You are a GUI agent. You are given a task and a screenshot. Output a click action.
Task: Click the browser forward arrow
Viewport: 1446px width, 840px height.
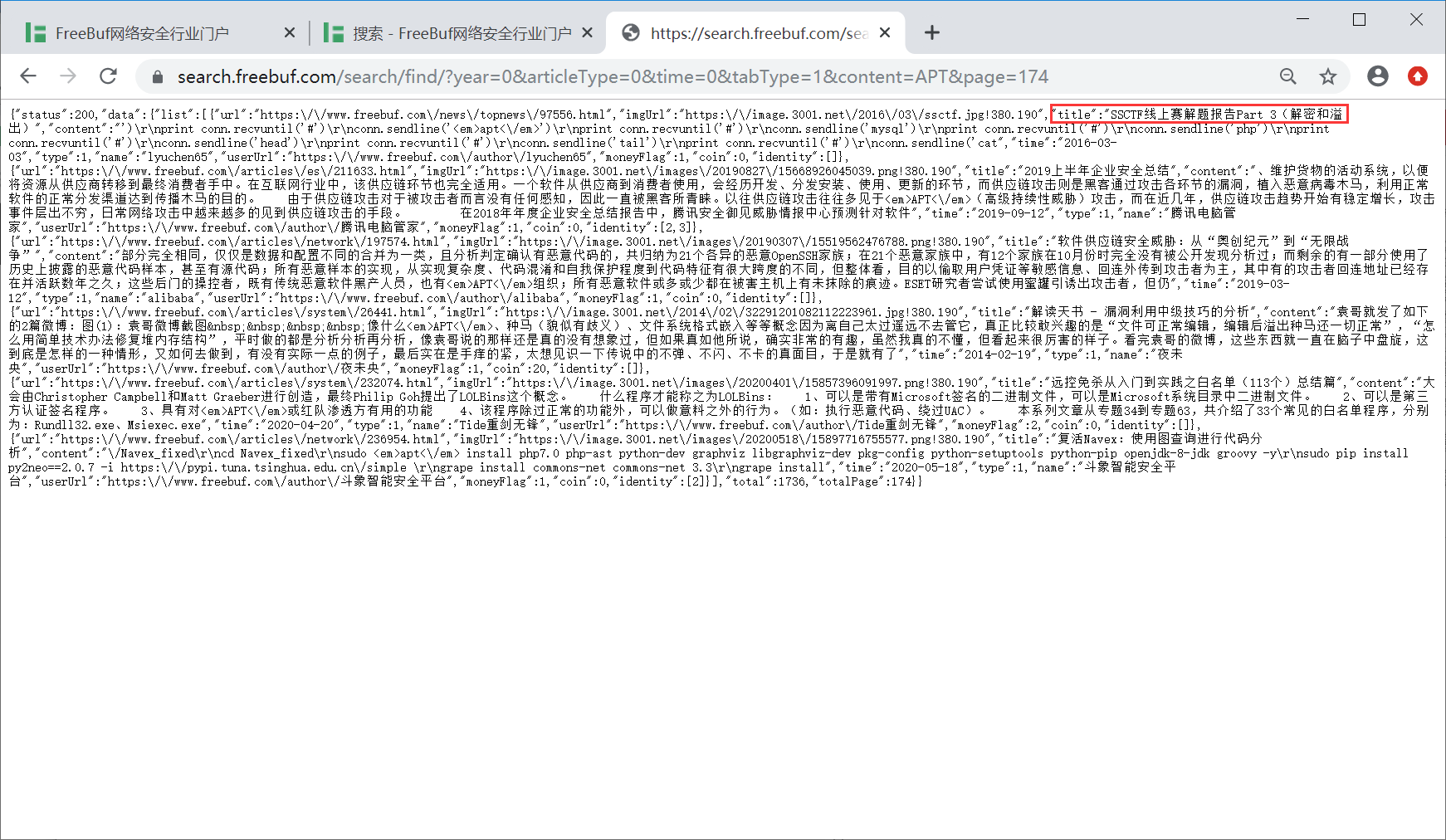(68, 76)
